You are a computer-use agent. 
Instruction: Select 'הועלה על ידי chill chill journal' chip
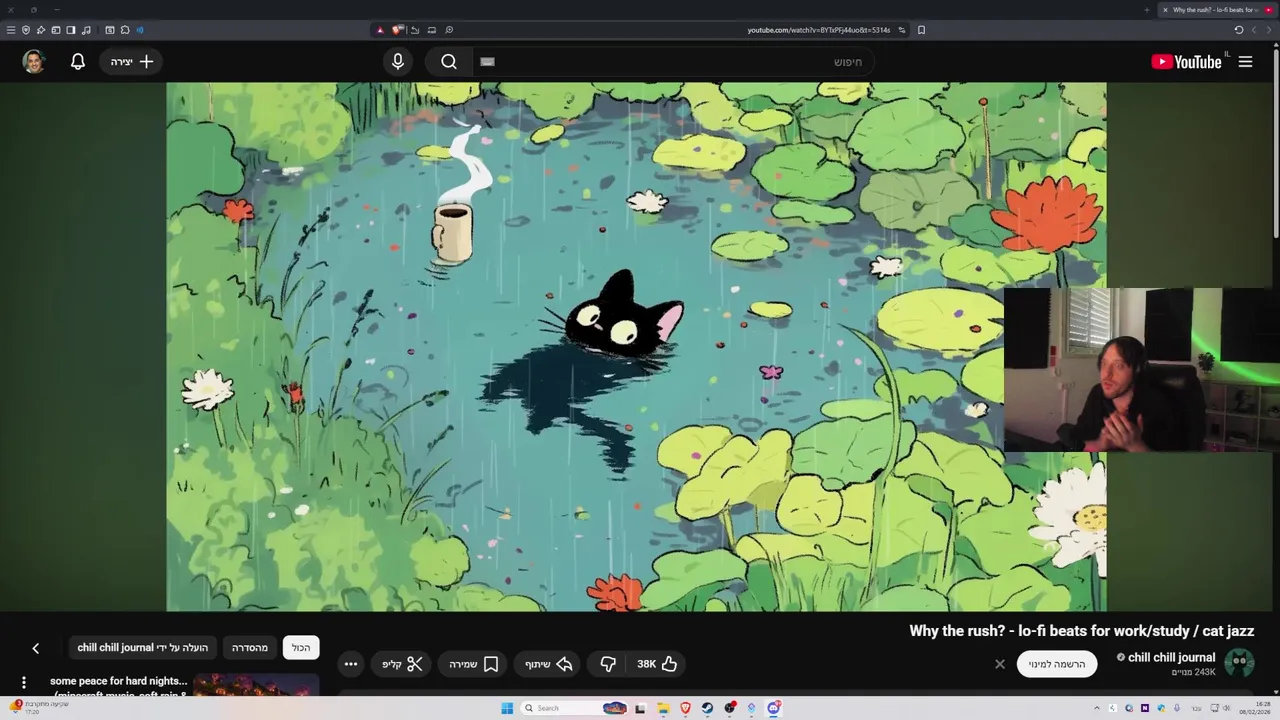[143, 648]
